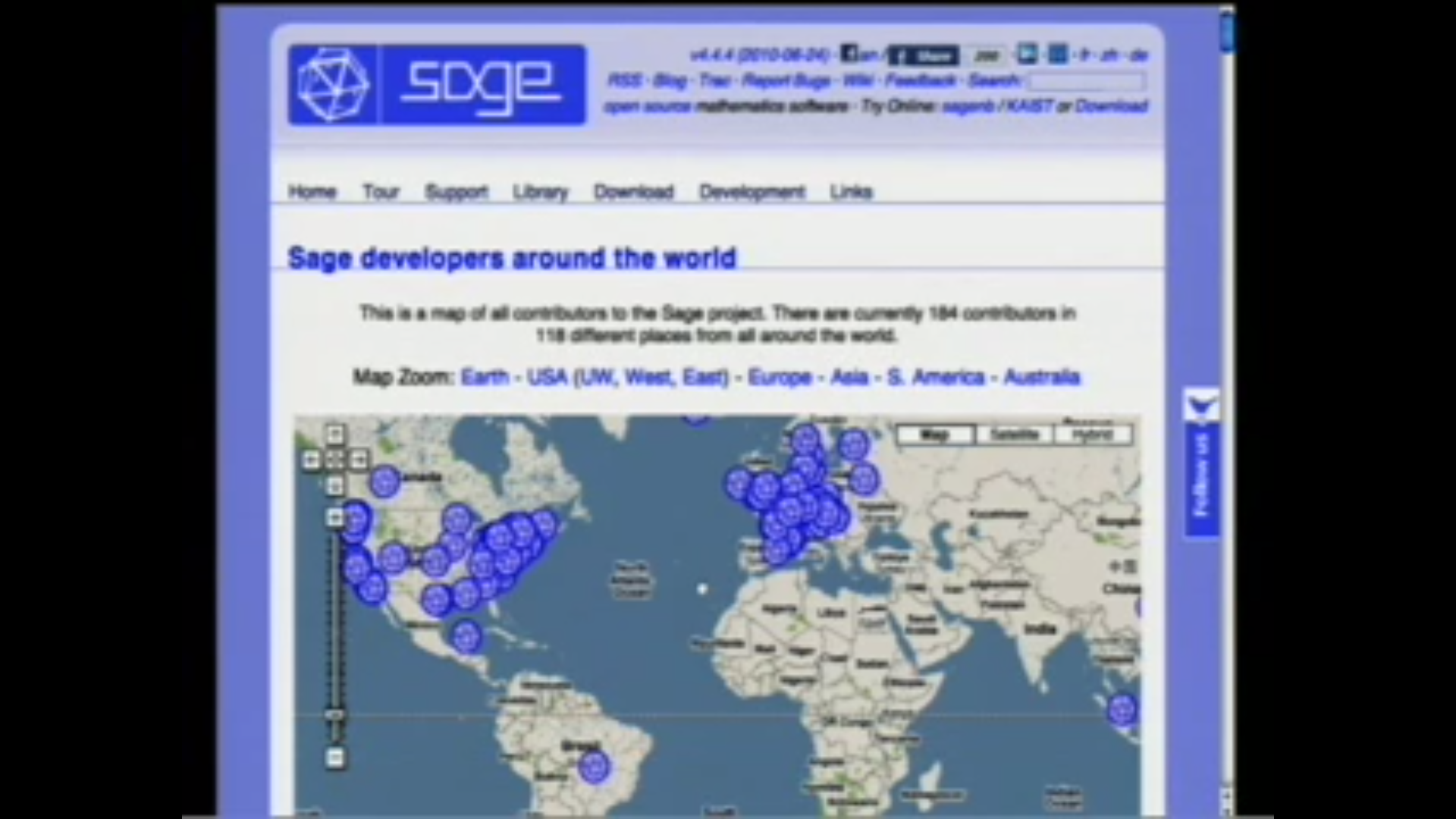Open the Download section
The image size is (1456, 819).
pos(633,192)
